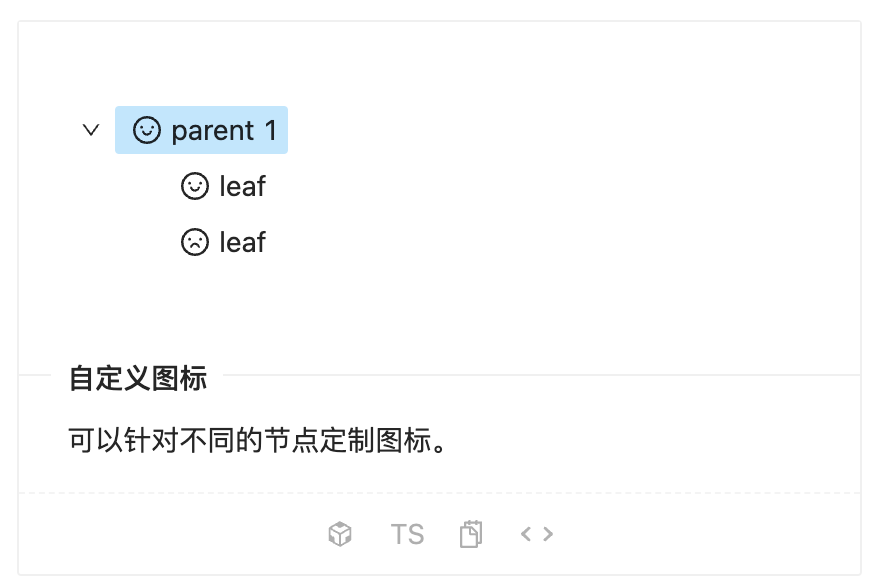The height and width of the screenshot is (586, 878).
Task: Click the digit 1 in parent 1 label
Action: (x=271, y=130)
